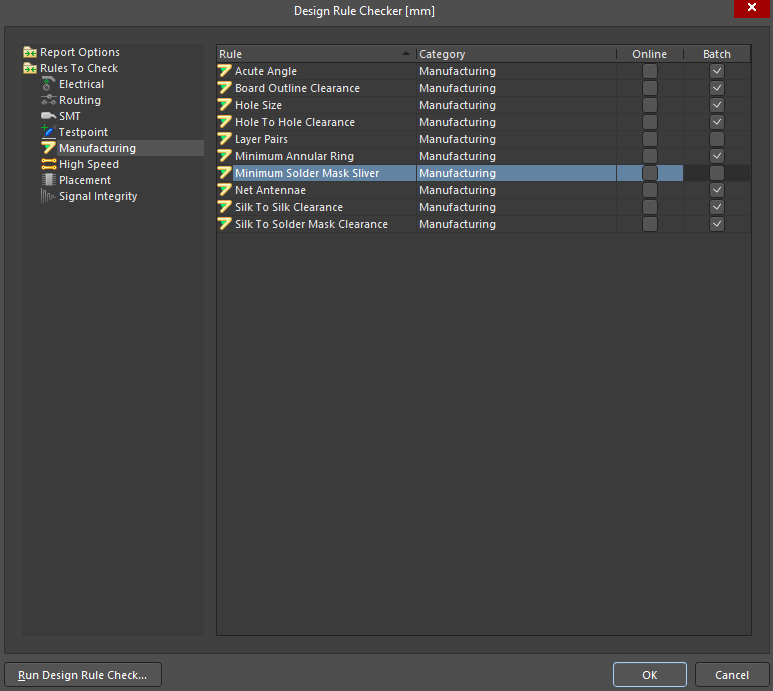Enable Batch for Minimum Solder Mask Sliver
This screenshot has height=691, width=773.
pyautogui.click(x=716, y=174)
